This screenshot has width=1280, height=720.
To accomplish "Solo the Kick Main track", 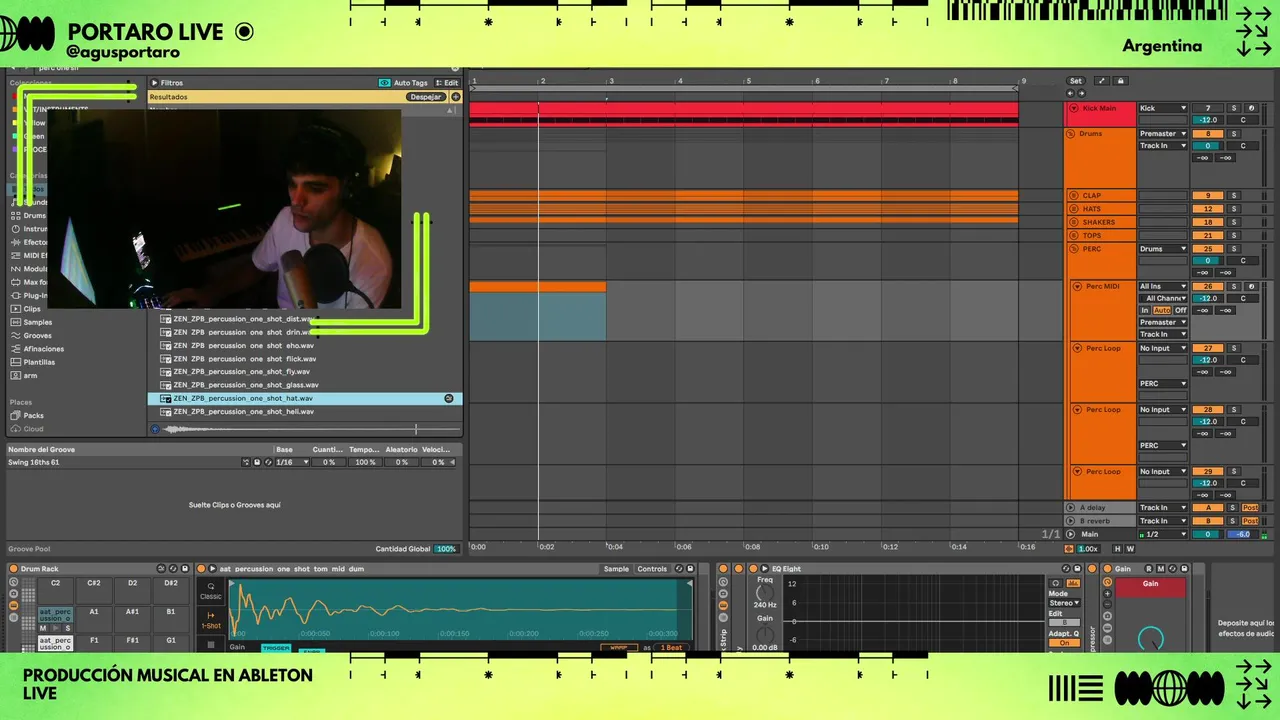I will 1234,108.
